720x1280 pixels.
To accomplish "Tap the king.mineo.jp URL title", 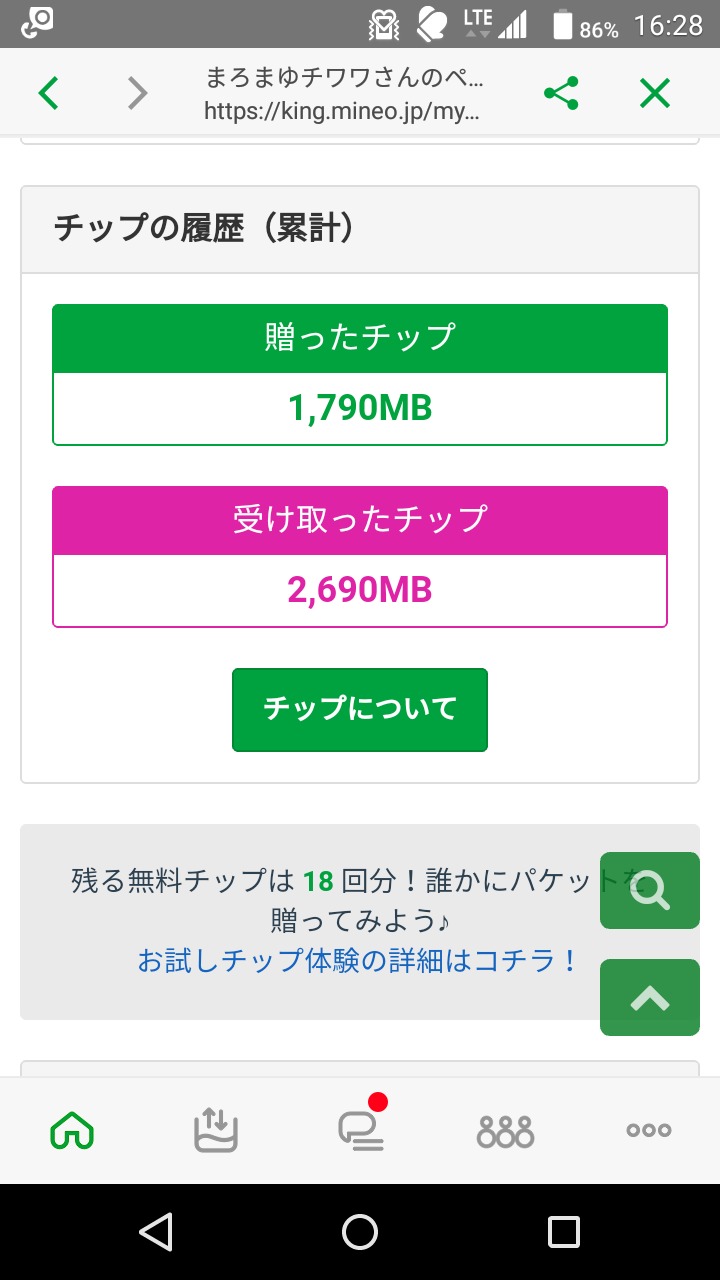I will 342,94.
